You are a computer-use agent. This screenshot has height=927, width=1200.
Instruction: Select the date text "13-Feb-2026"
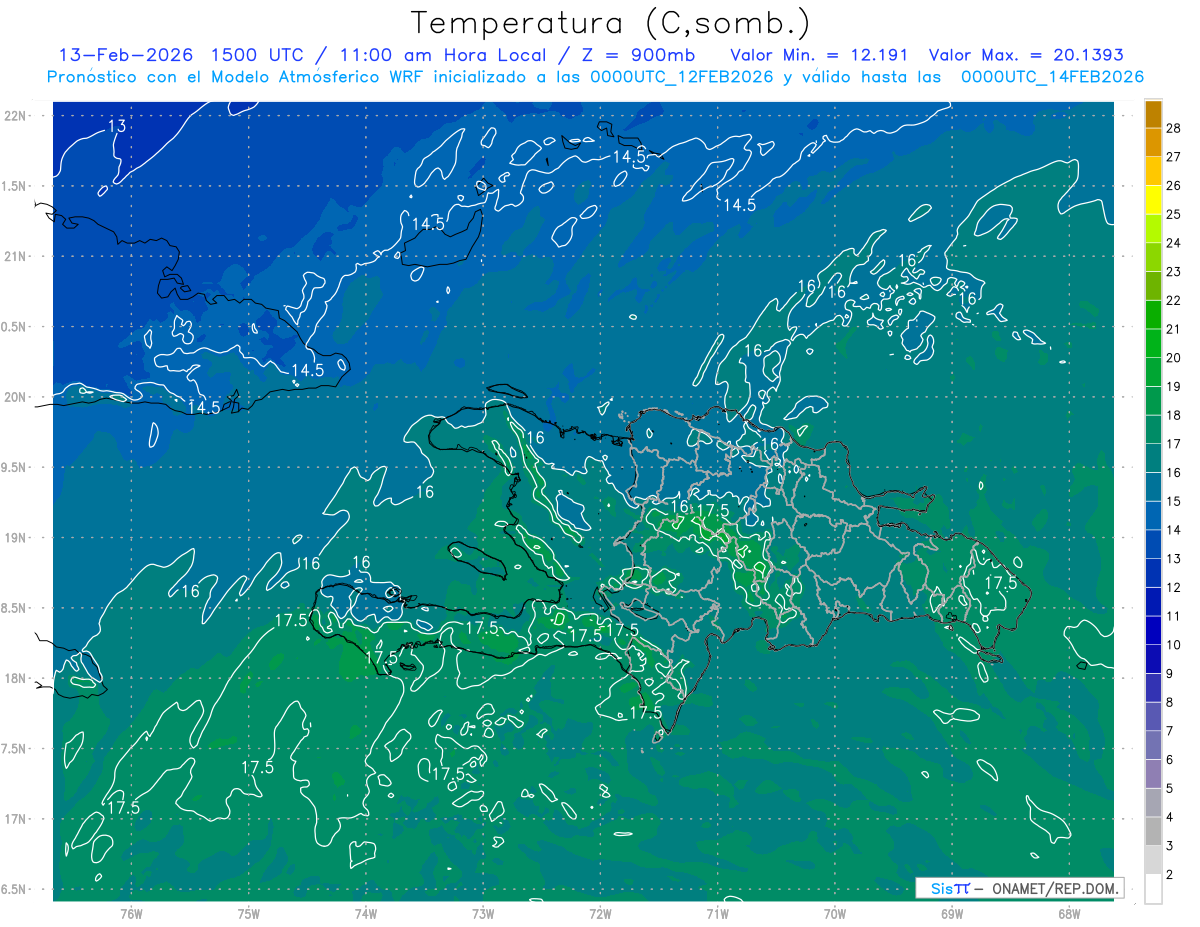(x=127, y=55)
